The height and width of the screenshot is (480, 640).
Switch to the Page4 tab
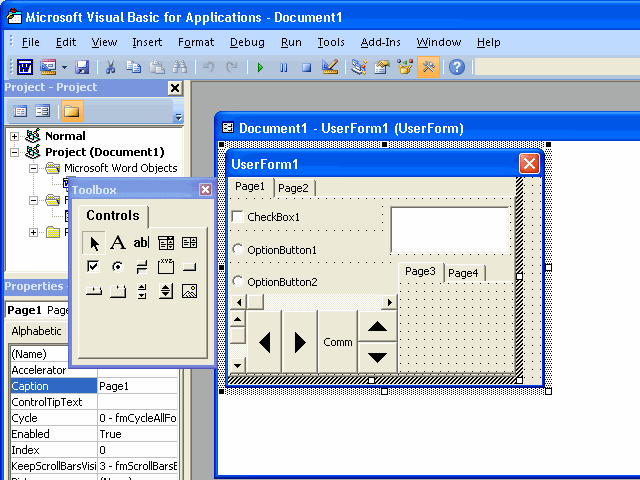click(464, 273)
